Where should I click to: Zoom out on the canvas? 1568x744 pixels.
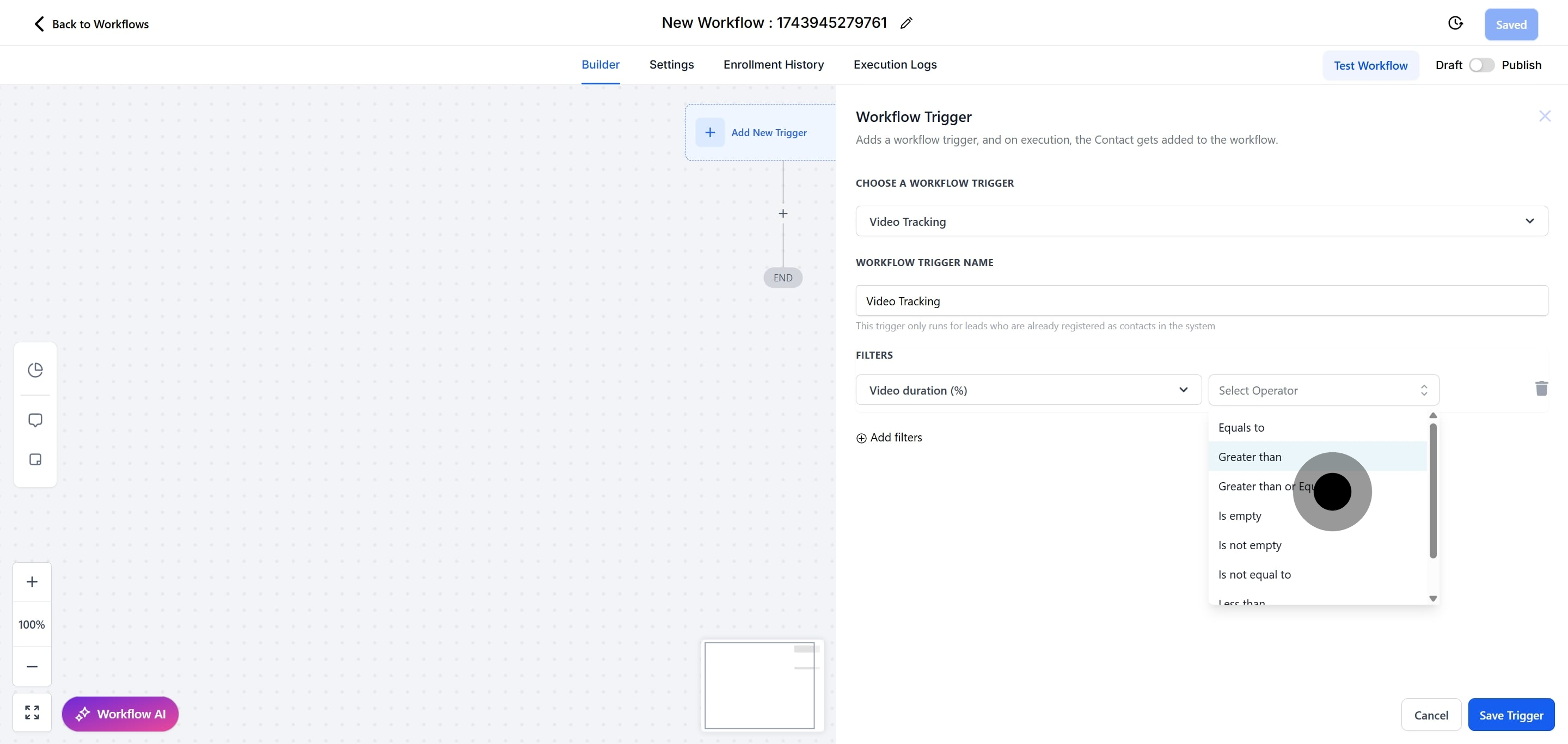click(x=32, y=666)
